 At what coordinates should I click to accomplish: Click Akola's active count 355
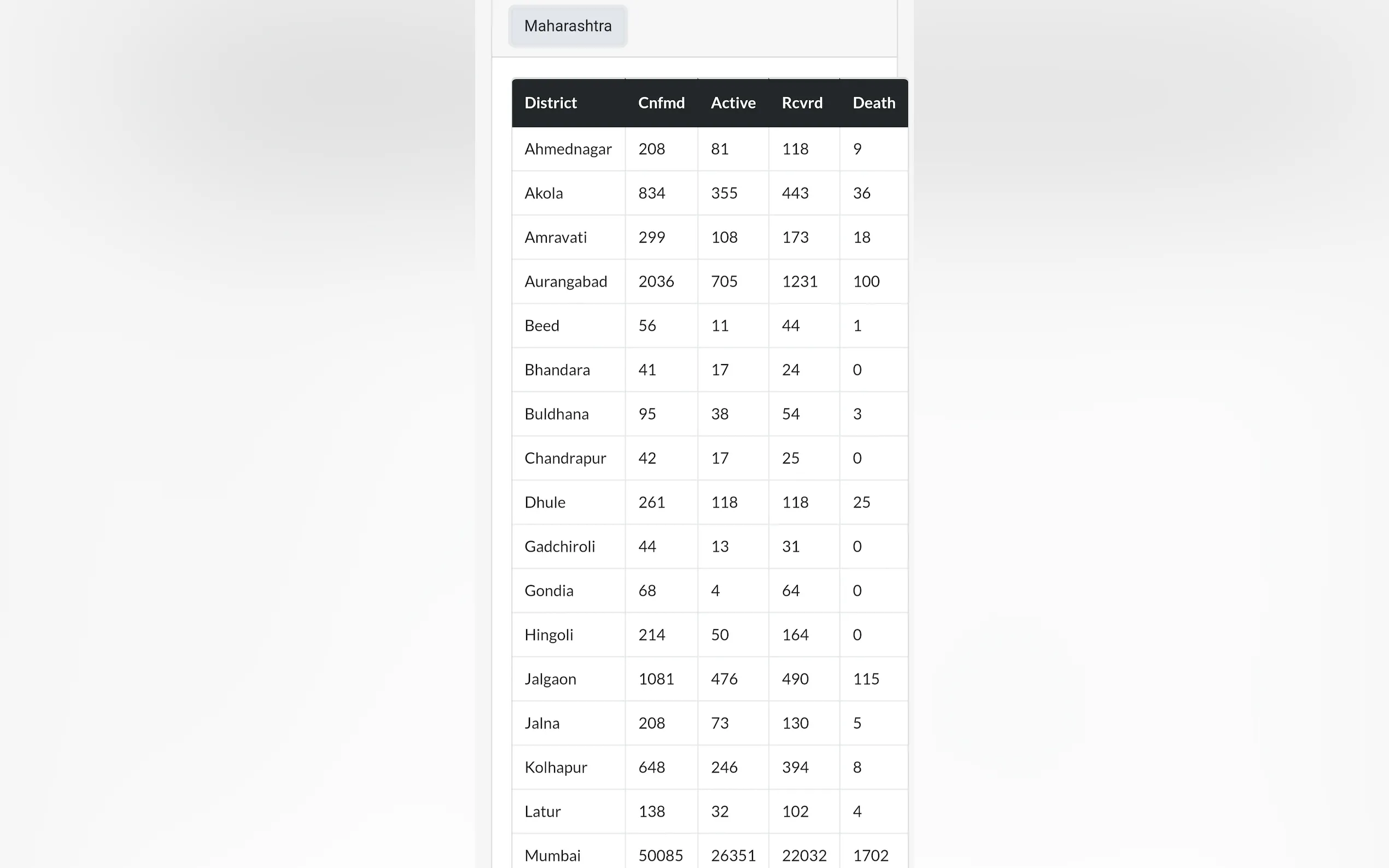(x=723, y=193)
